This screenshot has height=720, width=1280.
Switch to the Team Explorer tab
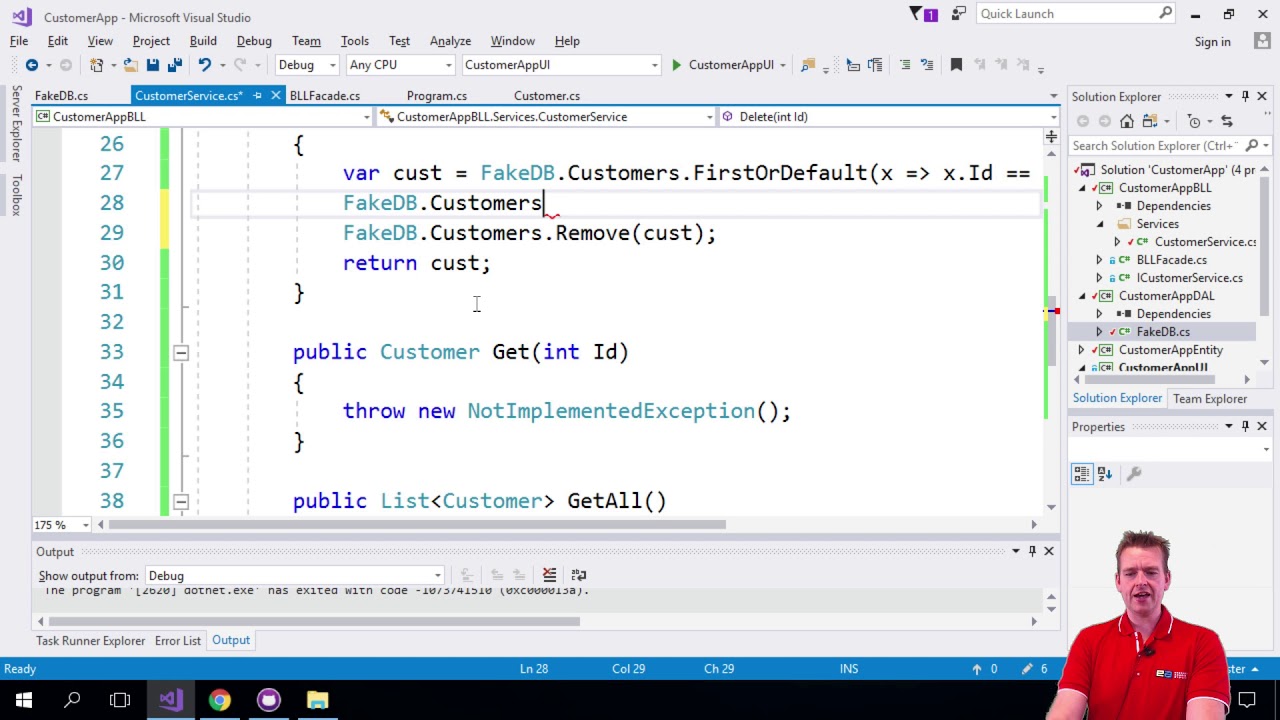[1210, 399]
